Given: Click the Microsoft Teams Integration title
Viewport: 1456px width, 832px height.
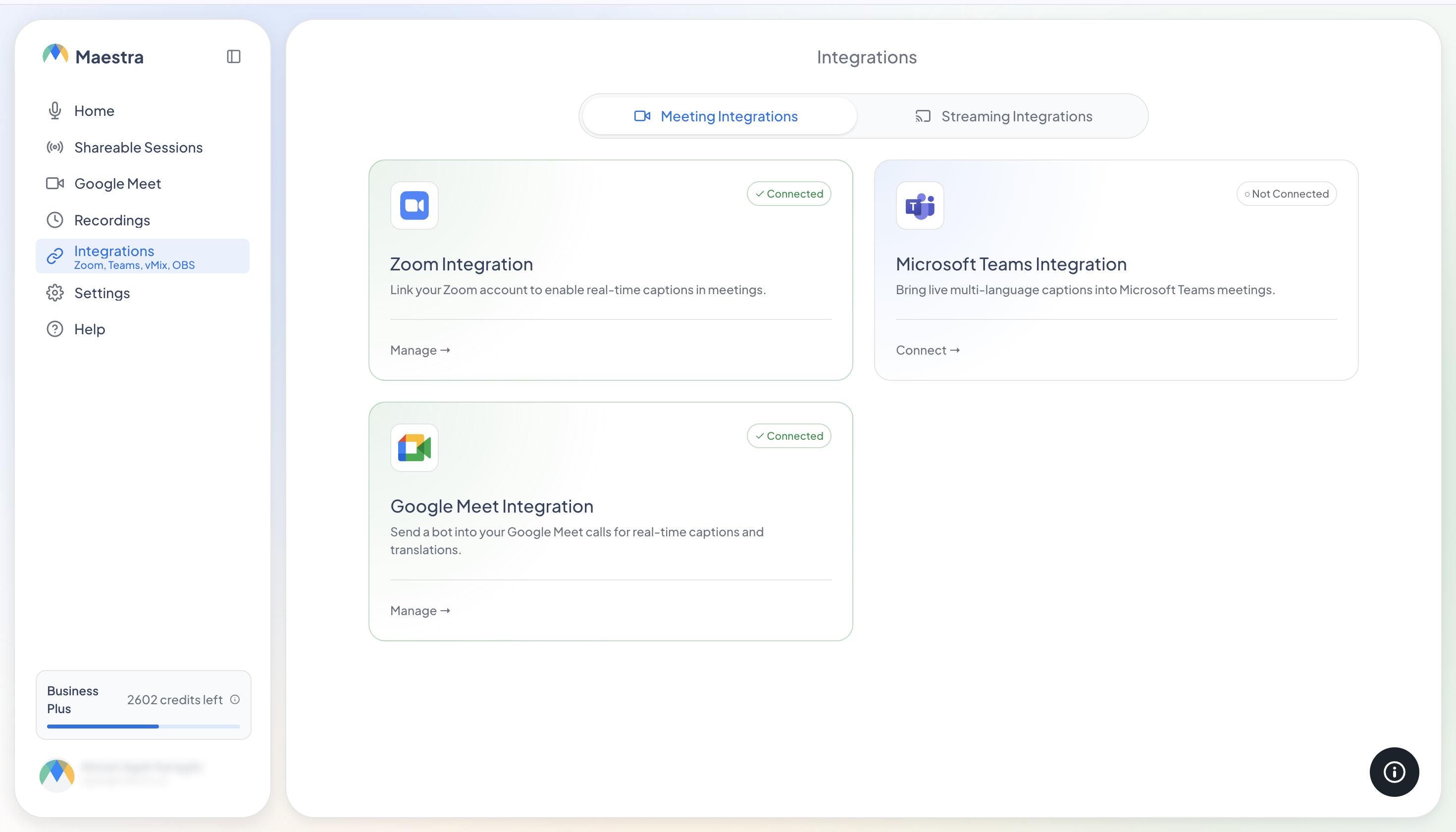Looking at the screenshot, I should (1011, 264).
